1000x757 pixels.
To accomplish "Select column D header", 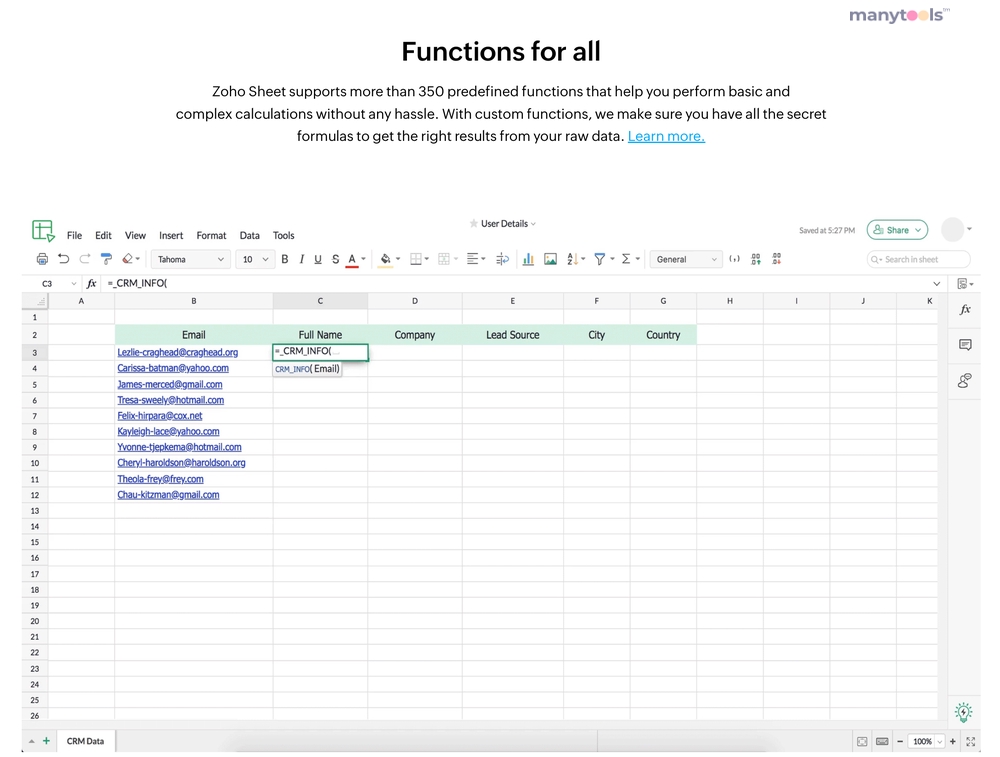I will (415, 301).
